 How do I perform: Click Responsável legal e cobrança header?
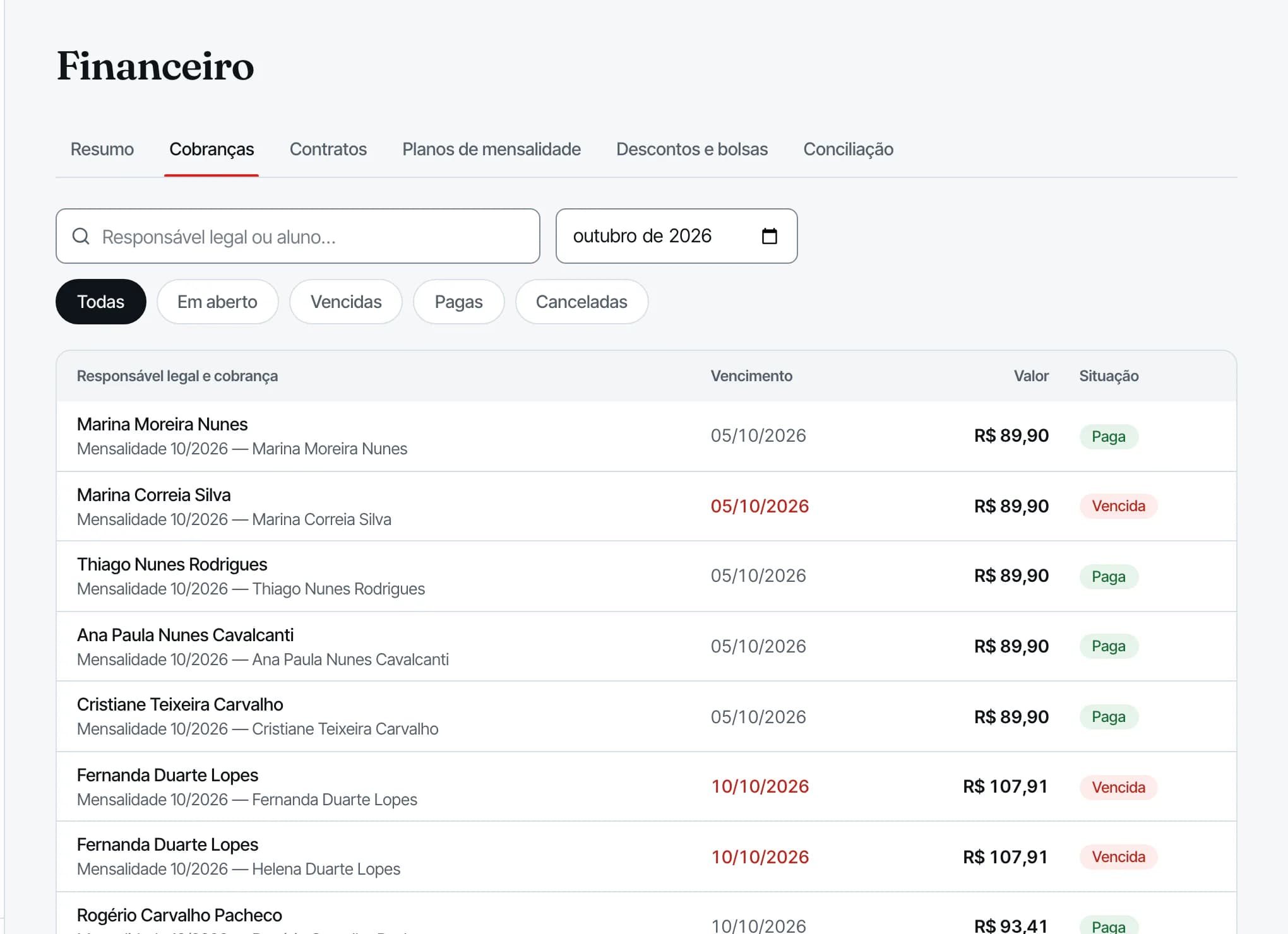177,376
